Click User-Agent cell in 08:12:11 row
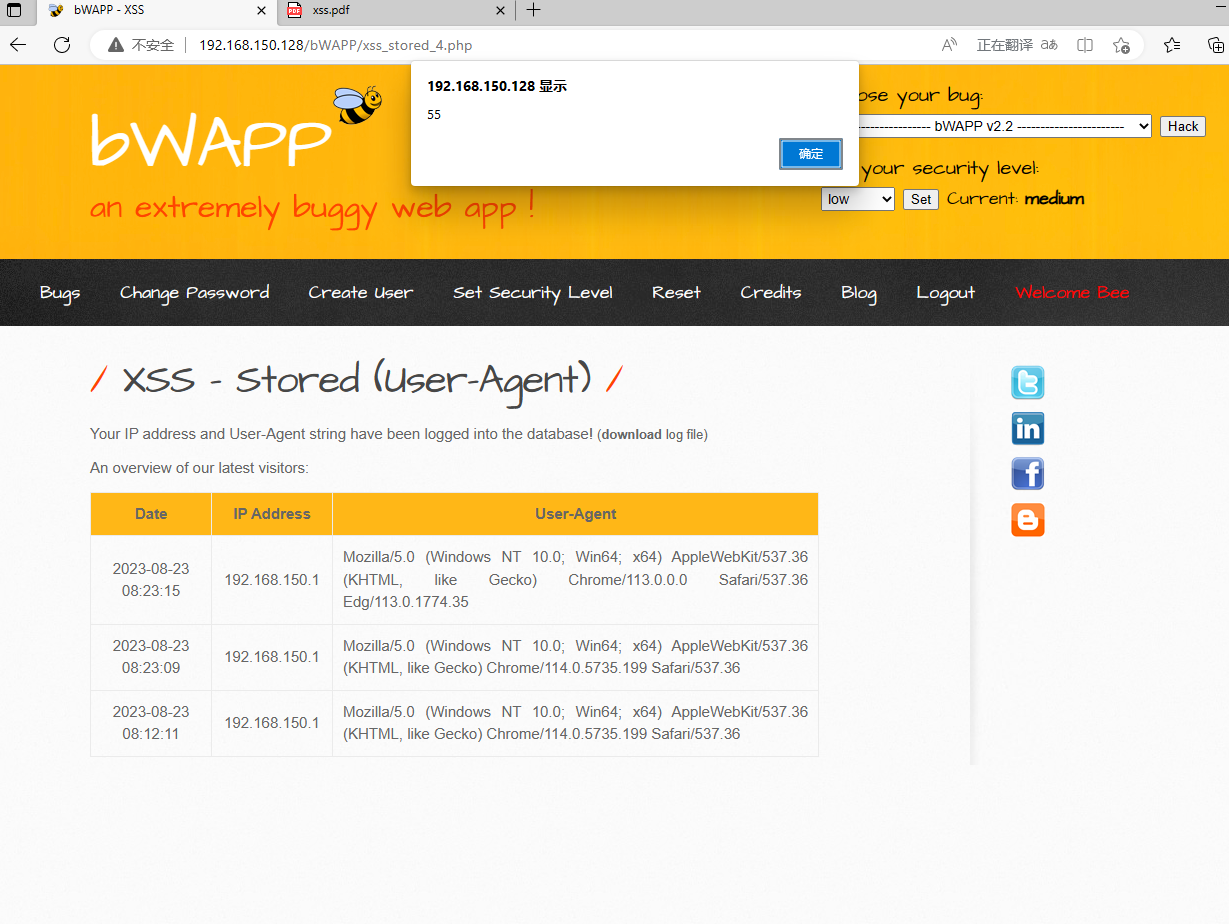1229x924 pixels. (576, 723)
